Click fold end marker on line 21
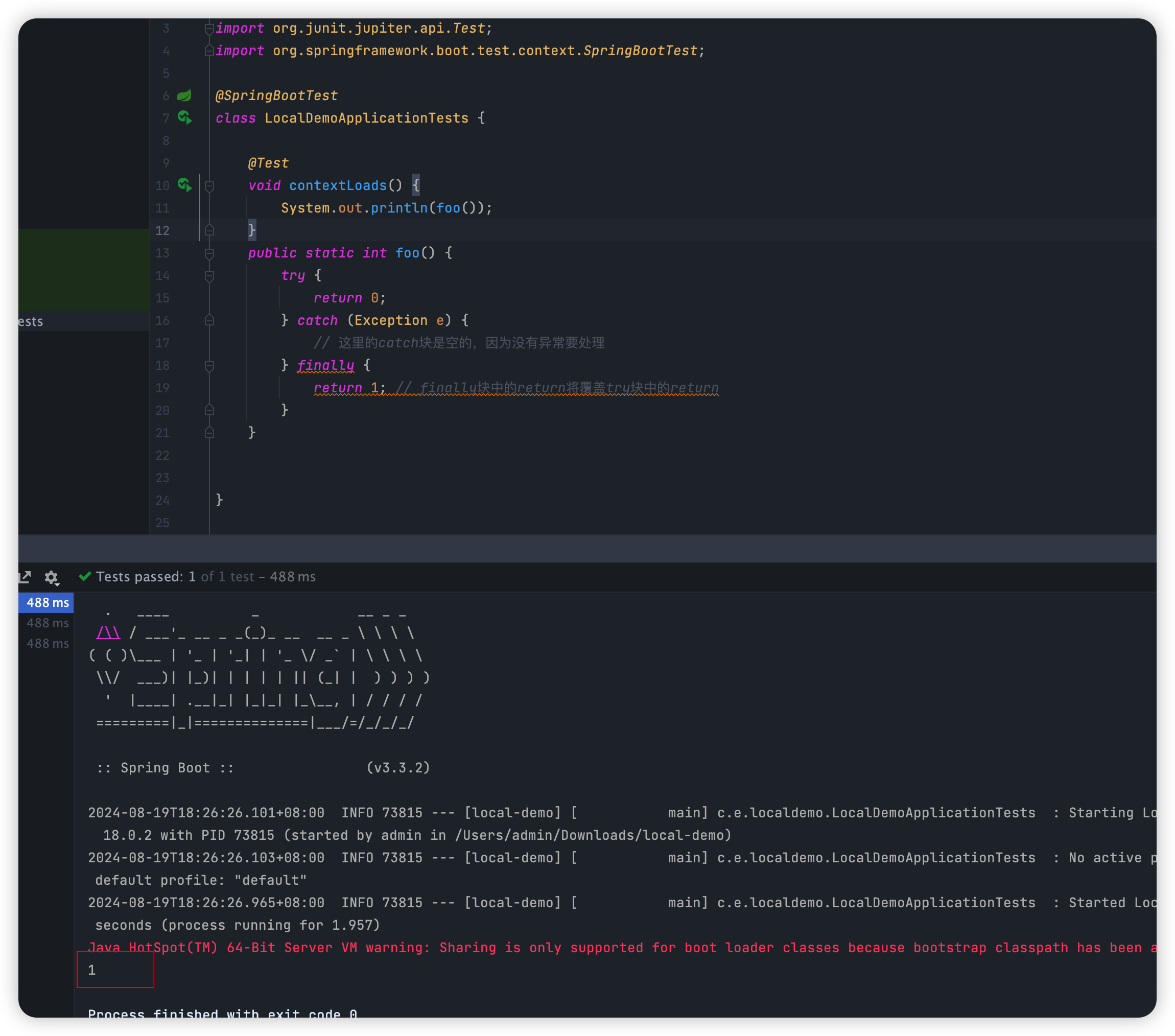The height and width of the screenshot is (1036, 1175). click(x=209, y=433)
